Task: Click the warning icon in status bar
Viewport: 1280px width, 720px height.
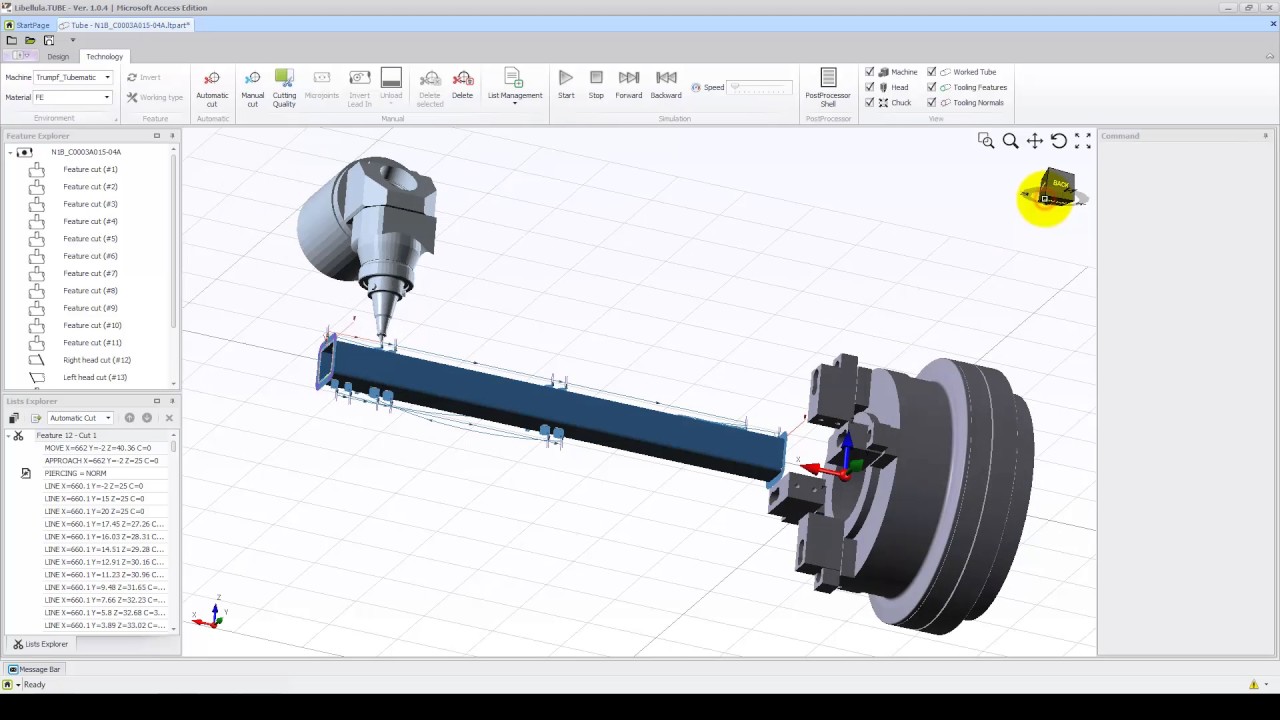Action: (x=1254, y=685)
